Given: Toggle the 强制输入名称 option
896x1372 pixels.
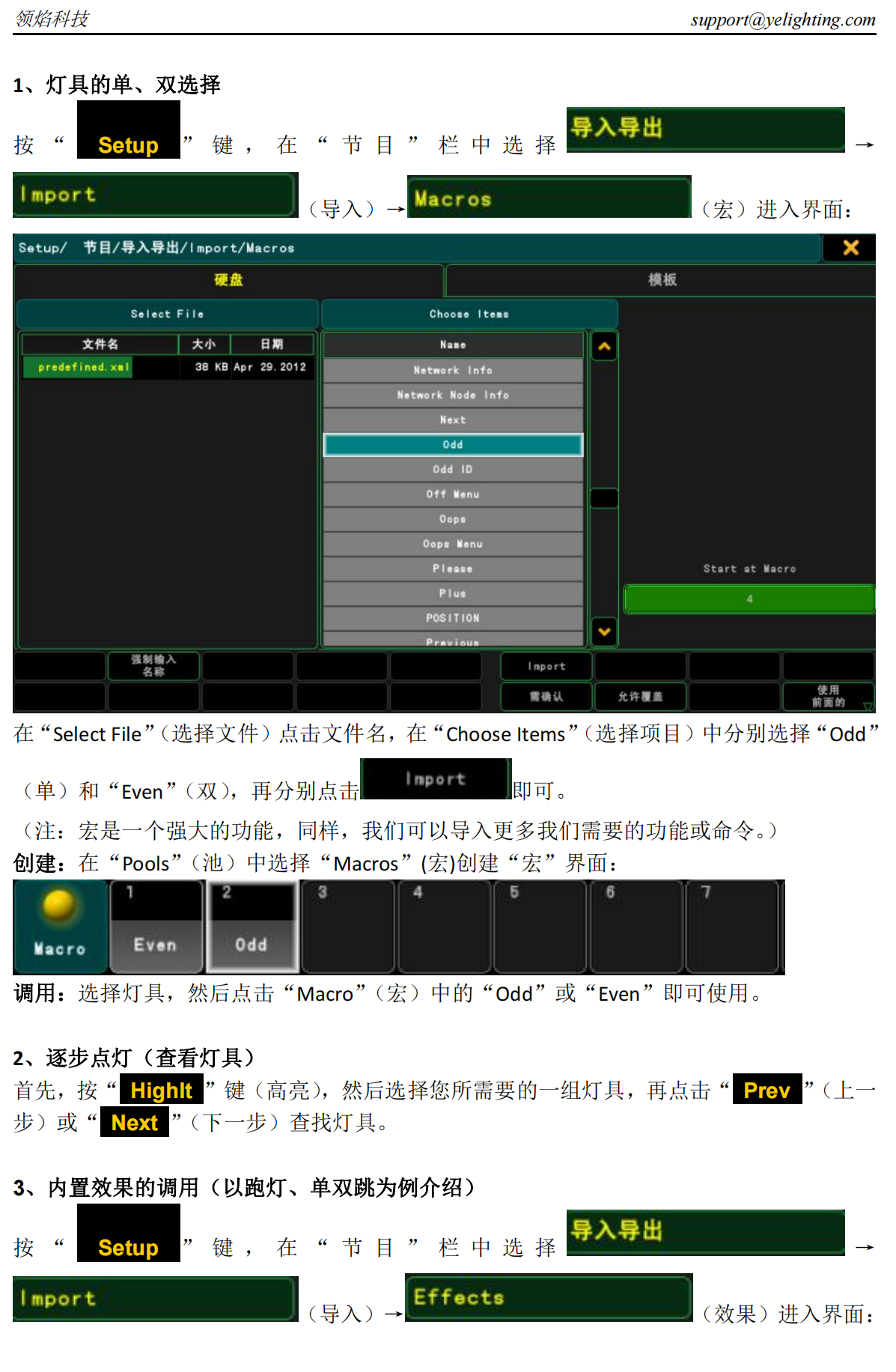Looking at the screenshot, I should [153, 665].
